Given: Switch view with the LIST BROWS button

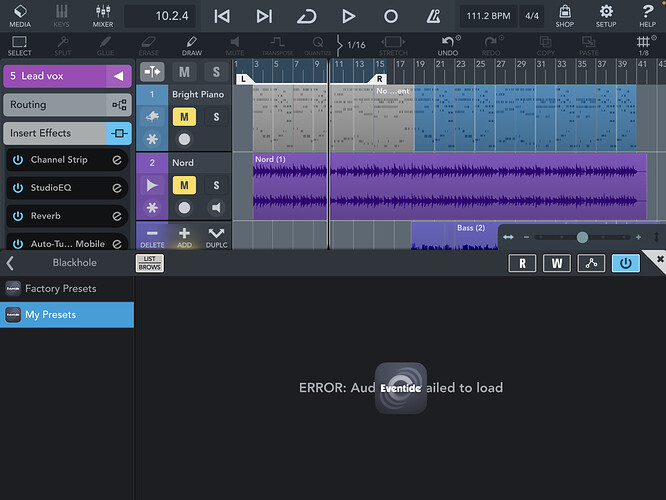Looking at the screenshot, I should coord(150,263).
